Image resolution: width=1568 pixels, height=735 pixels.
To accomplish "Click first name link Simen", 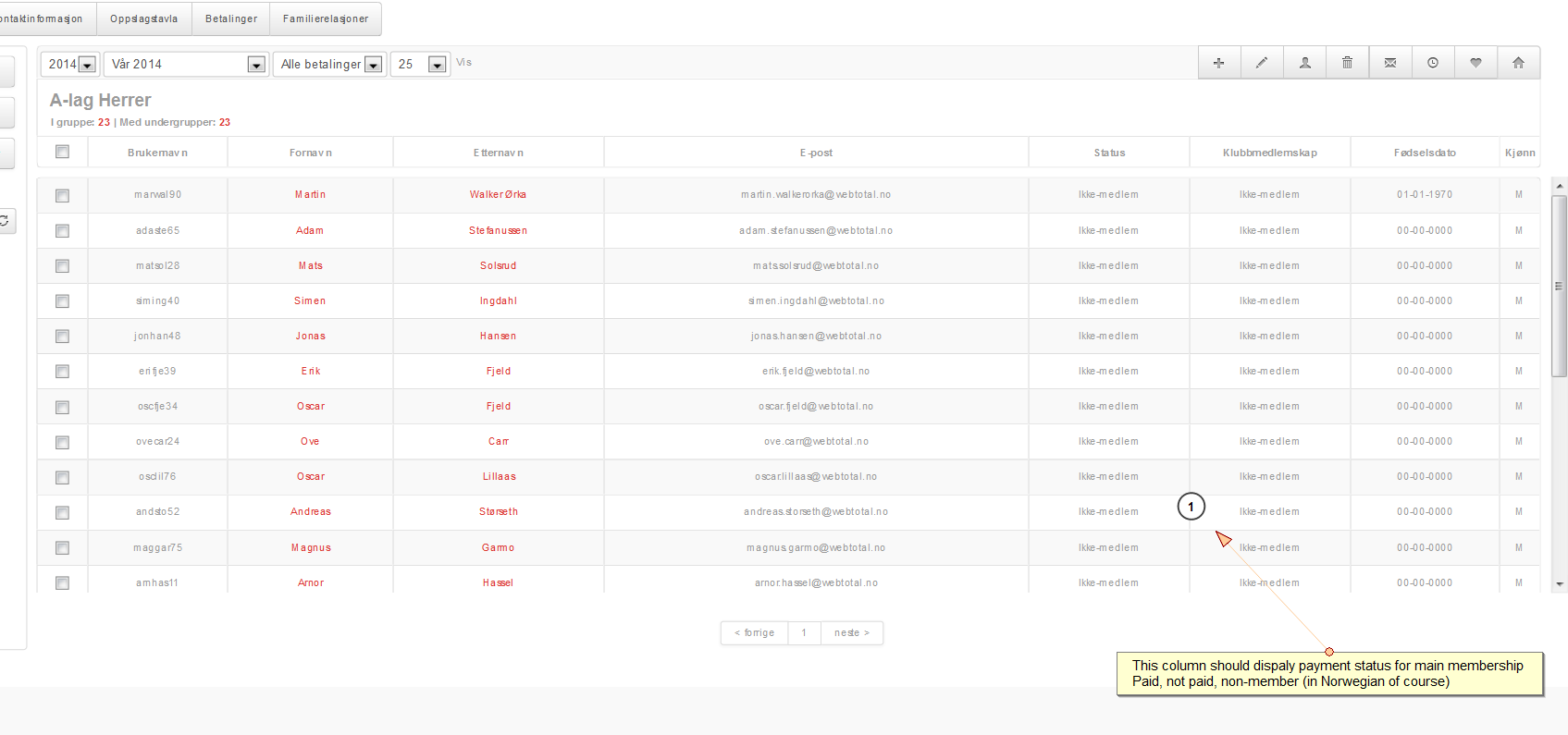I will pyautogui.click(x=310, y=300).
